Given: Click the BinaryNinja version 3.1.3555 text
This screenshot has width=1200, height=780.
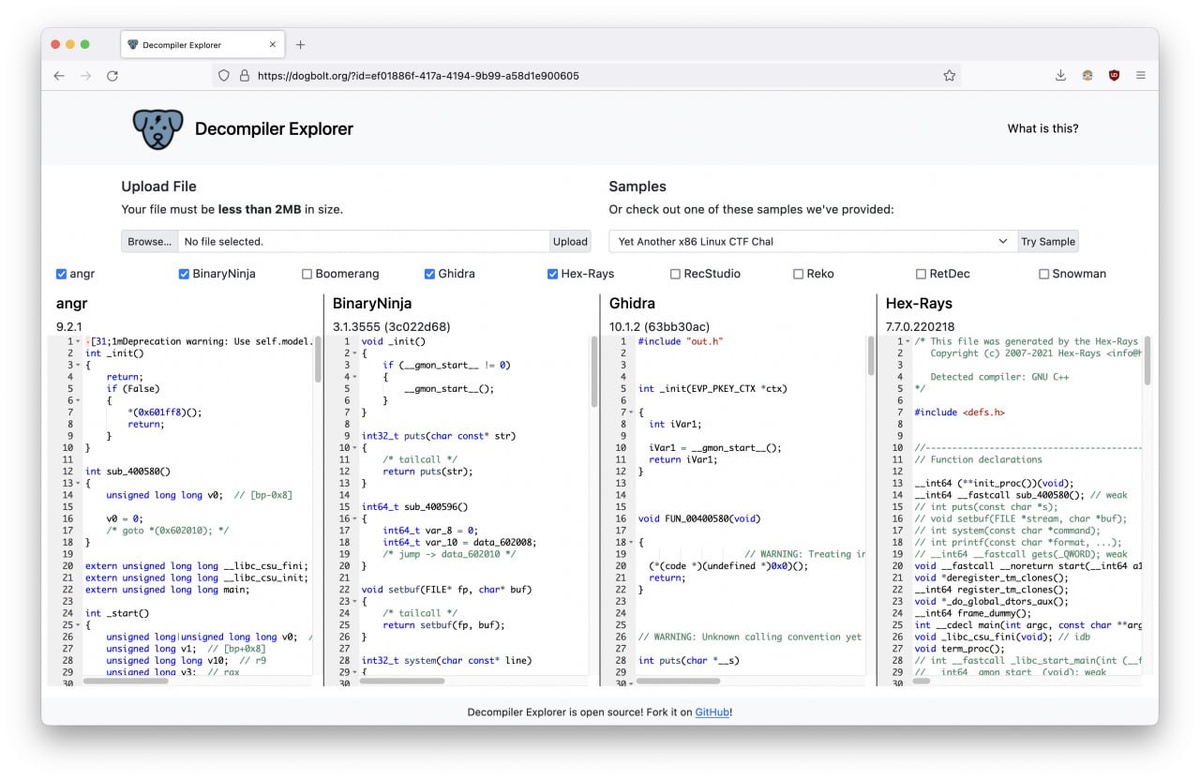Looking at the screenshot, I should 391,327.
